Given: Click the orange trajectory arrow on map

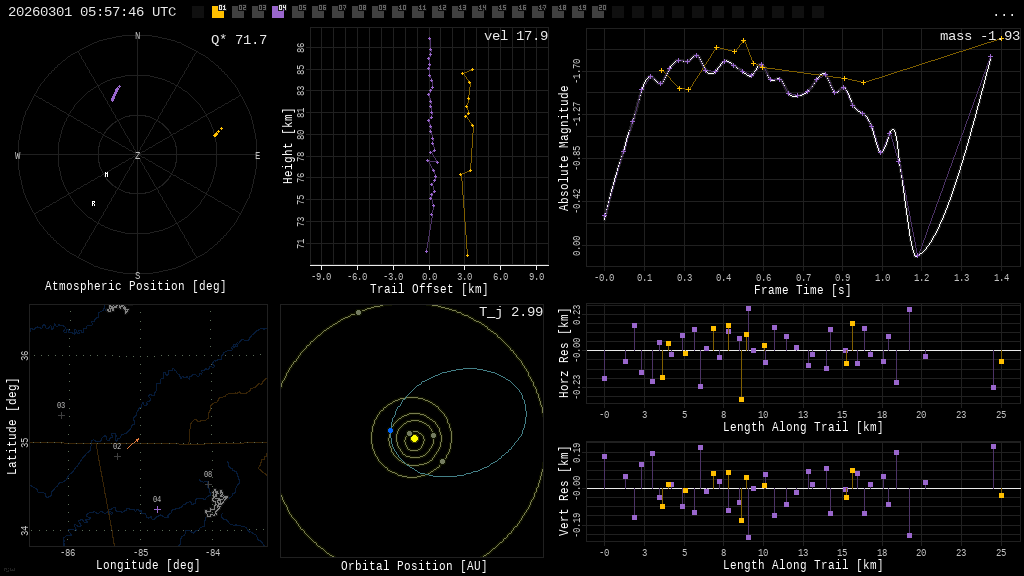Looking at the screenshot, I should click(x=133, y=442).
